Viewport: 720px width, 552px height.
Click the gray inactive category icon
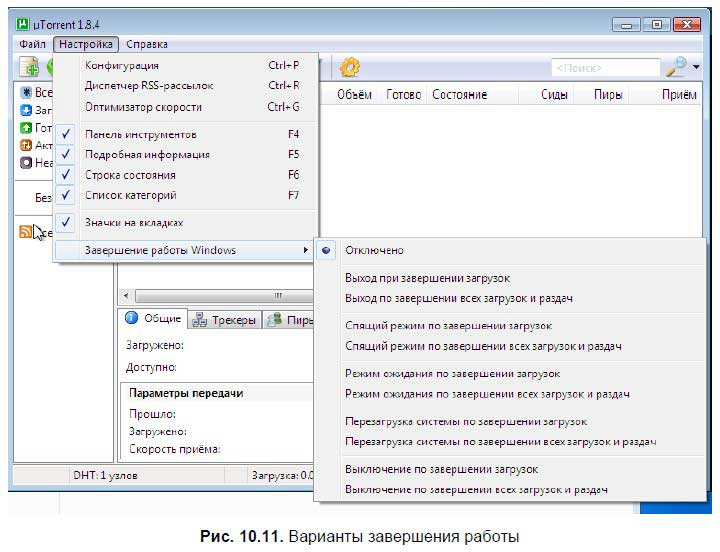[x=27, y=163]
